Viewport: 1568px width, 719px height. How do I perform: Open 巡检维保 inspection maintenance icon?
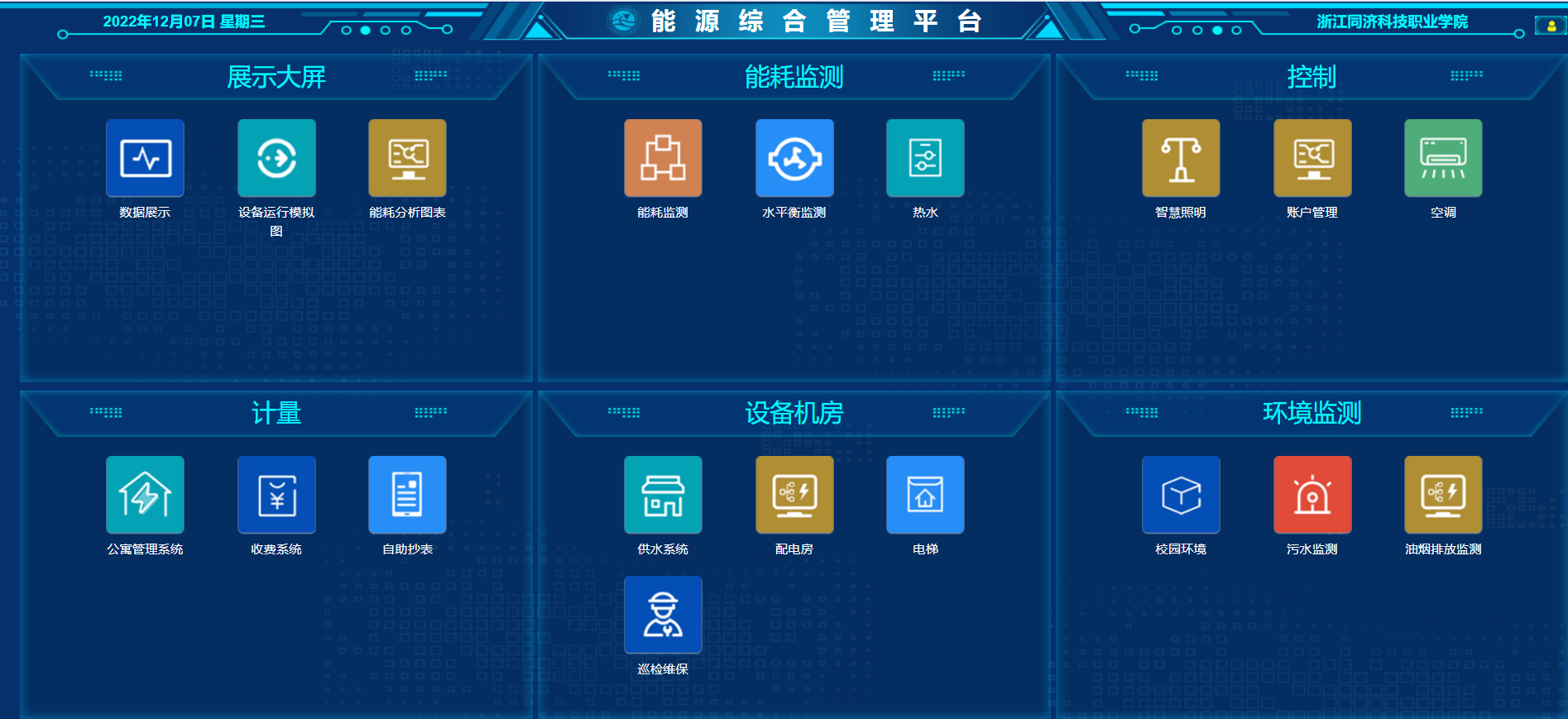pyautogui.click(x=663, y=615)
